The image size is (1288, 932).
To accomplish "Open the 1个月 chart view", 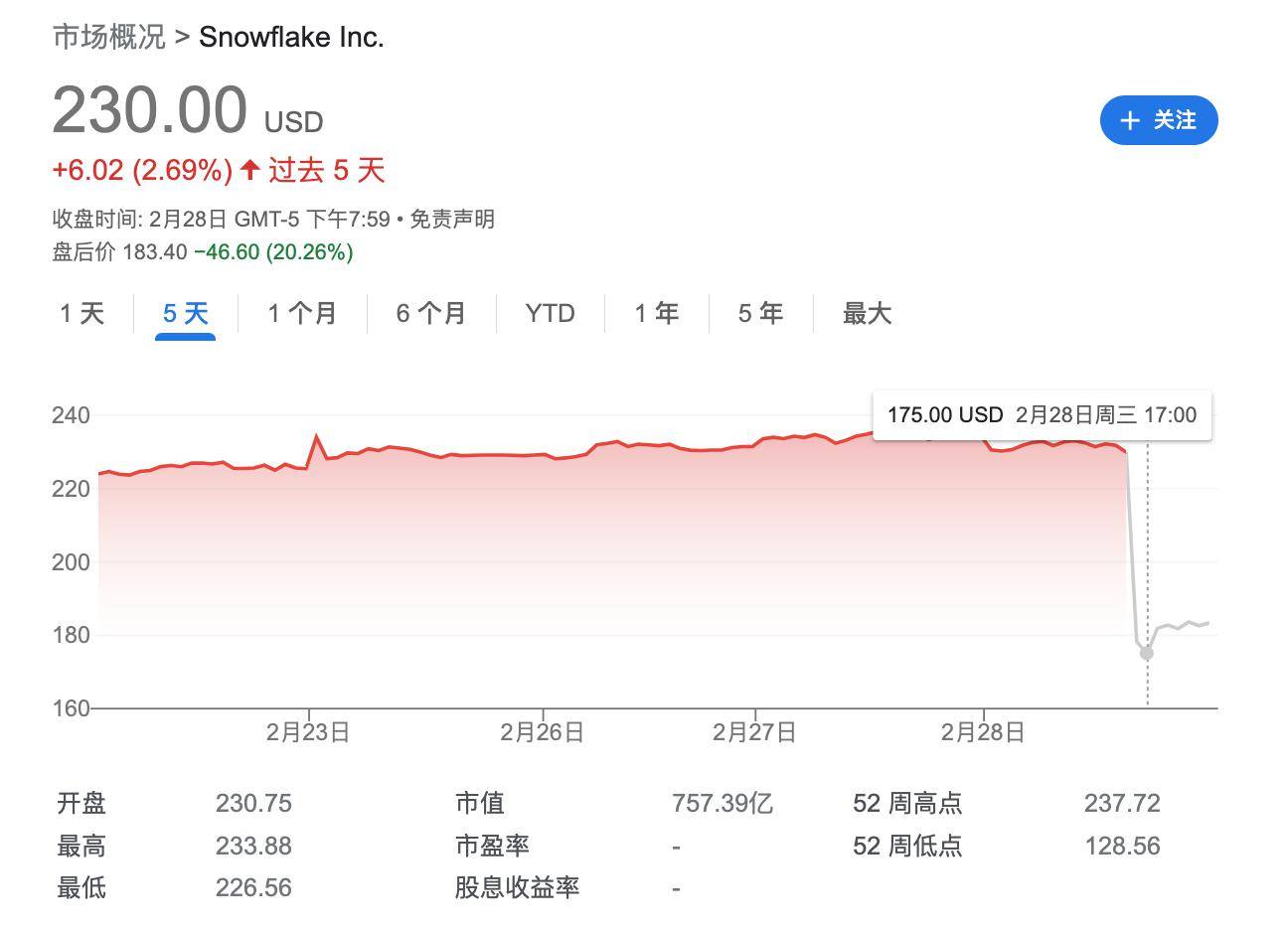I will pyautogui.click(x=301, y=313).
